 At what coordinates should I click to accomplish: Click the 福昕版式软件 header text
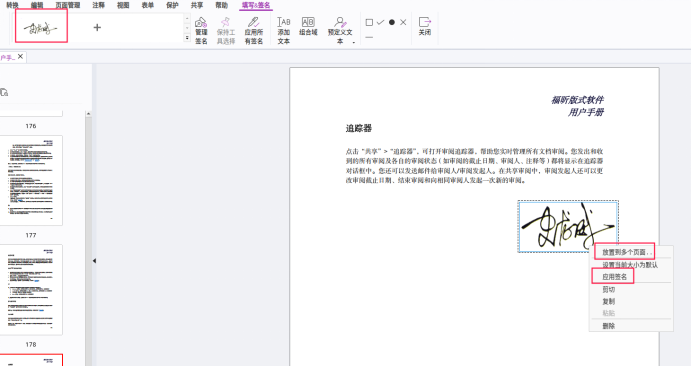[x=577, y=100]
